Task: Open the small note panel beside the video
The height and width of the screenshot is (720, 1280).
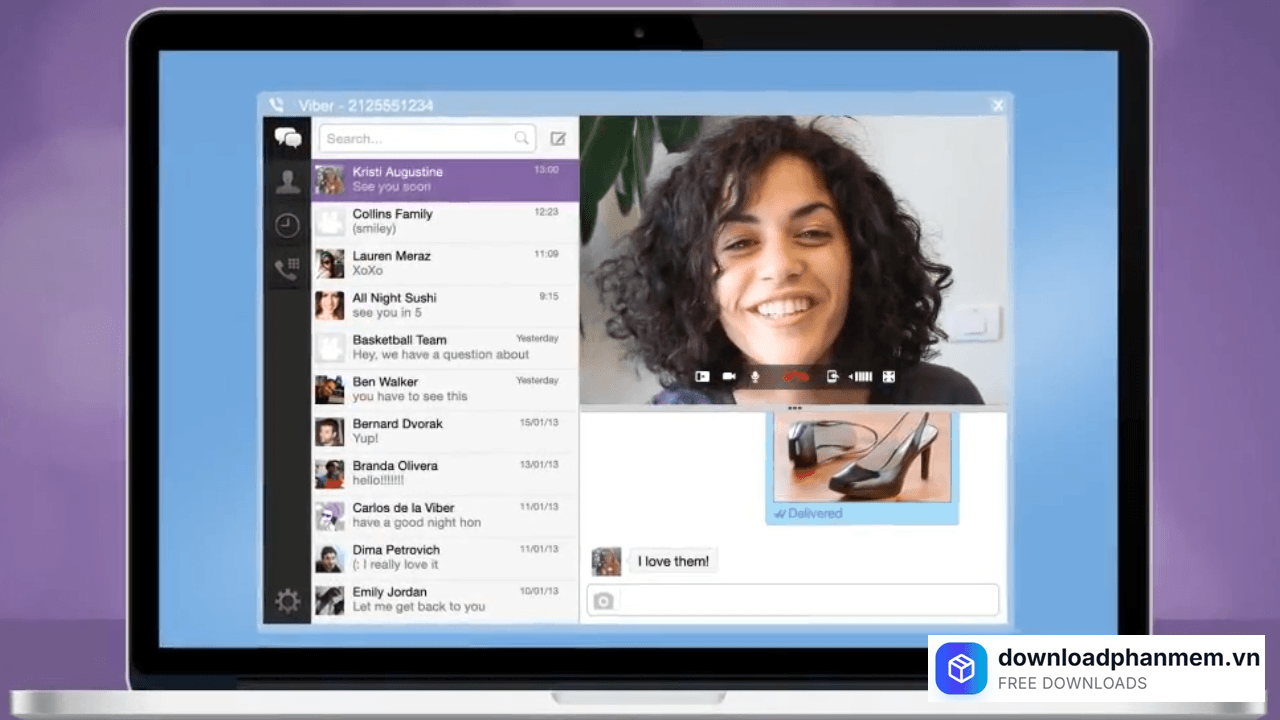Action: (x=975, y=323)
